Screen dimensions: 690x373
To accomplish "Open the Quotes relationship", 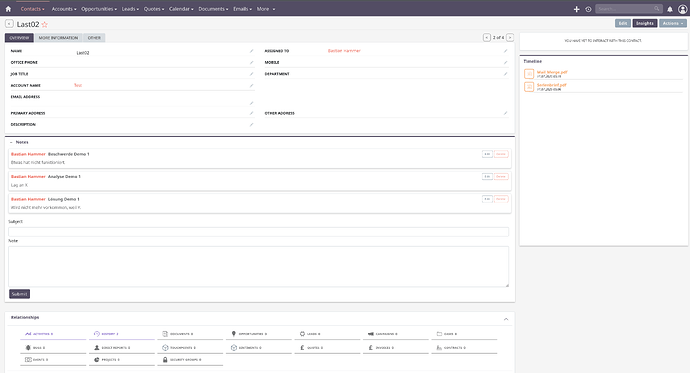I will (327, 348).
